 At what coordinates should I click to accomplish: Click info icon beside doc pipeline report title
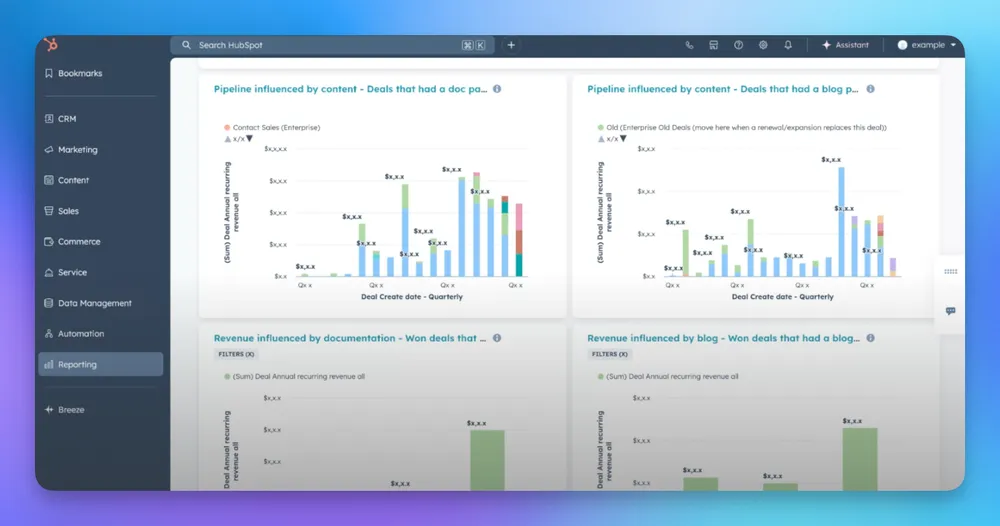coord(497,89)
